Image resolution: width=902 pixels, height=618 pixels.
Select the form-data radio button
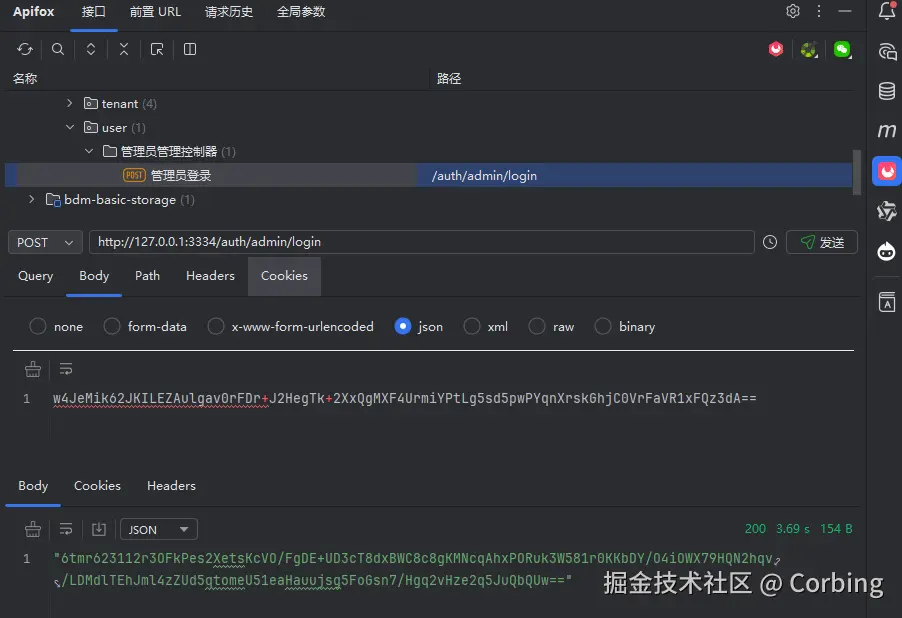(112, 326)
